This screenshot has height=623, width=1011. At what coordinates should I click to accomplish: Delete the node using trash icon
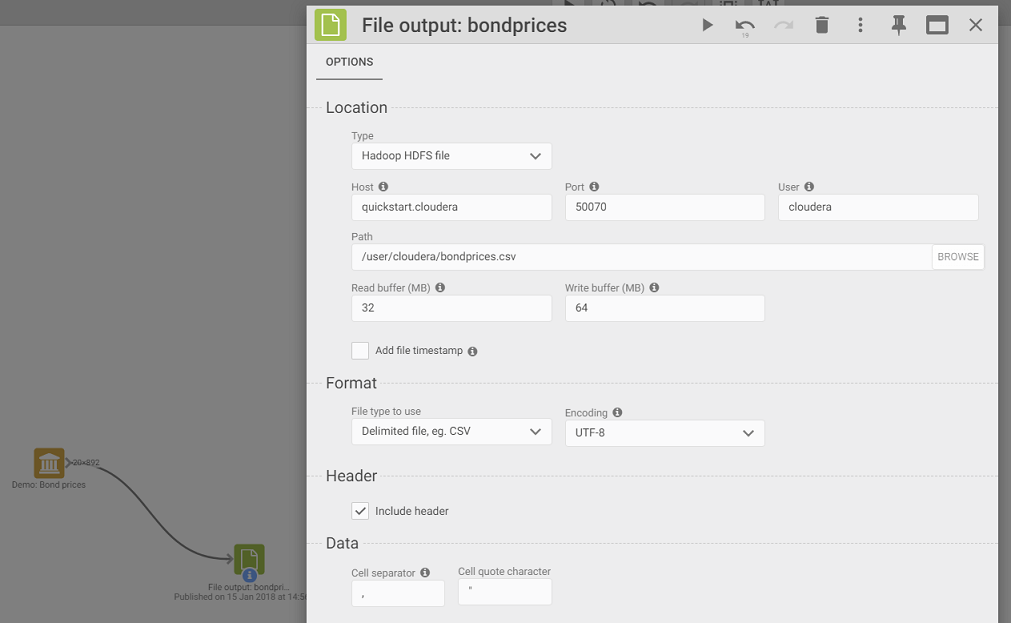coord(822,25)
